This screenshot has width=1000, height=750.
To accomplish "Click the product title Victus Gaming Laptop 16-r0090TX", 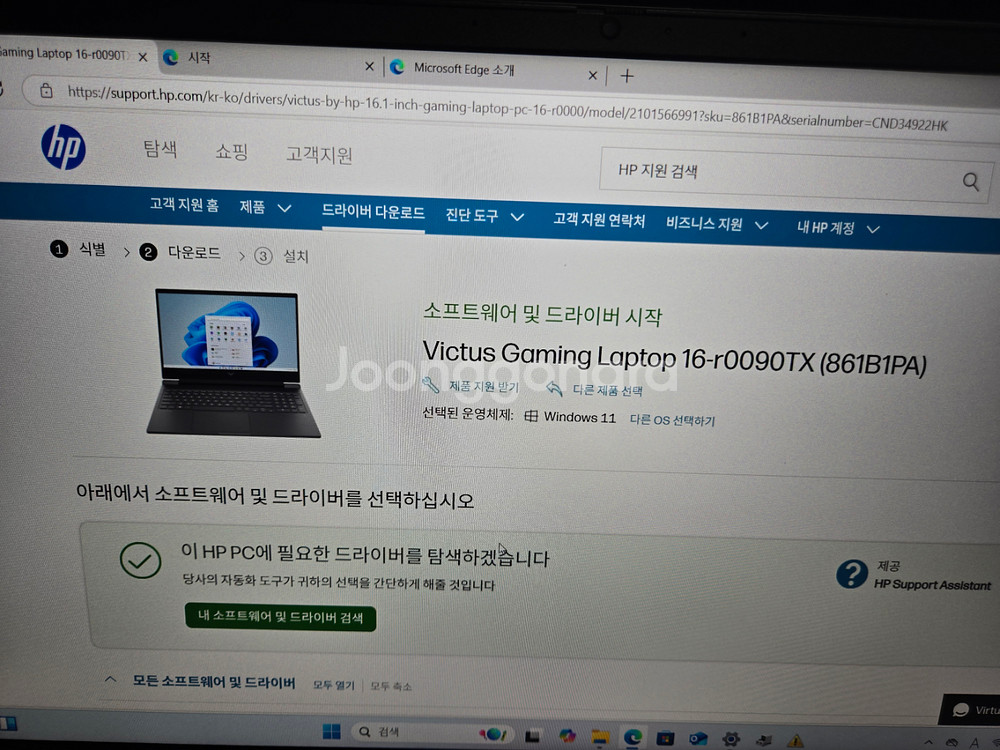I will tap(674, 358).
